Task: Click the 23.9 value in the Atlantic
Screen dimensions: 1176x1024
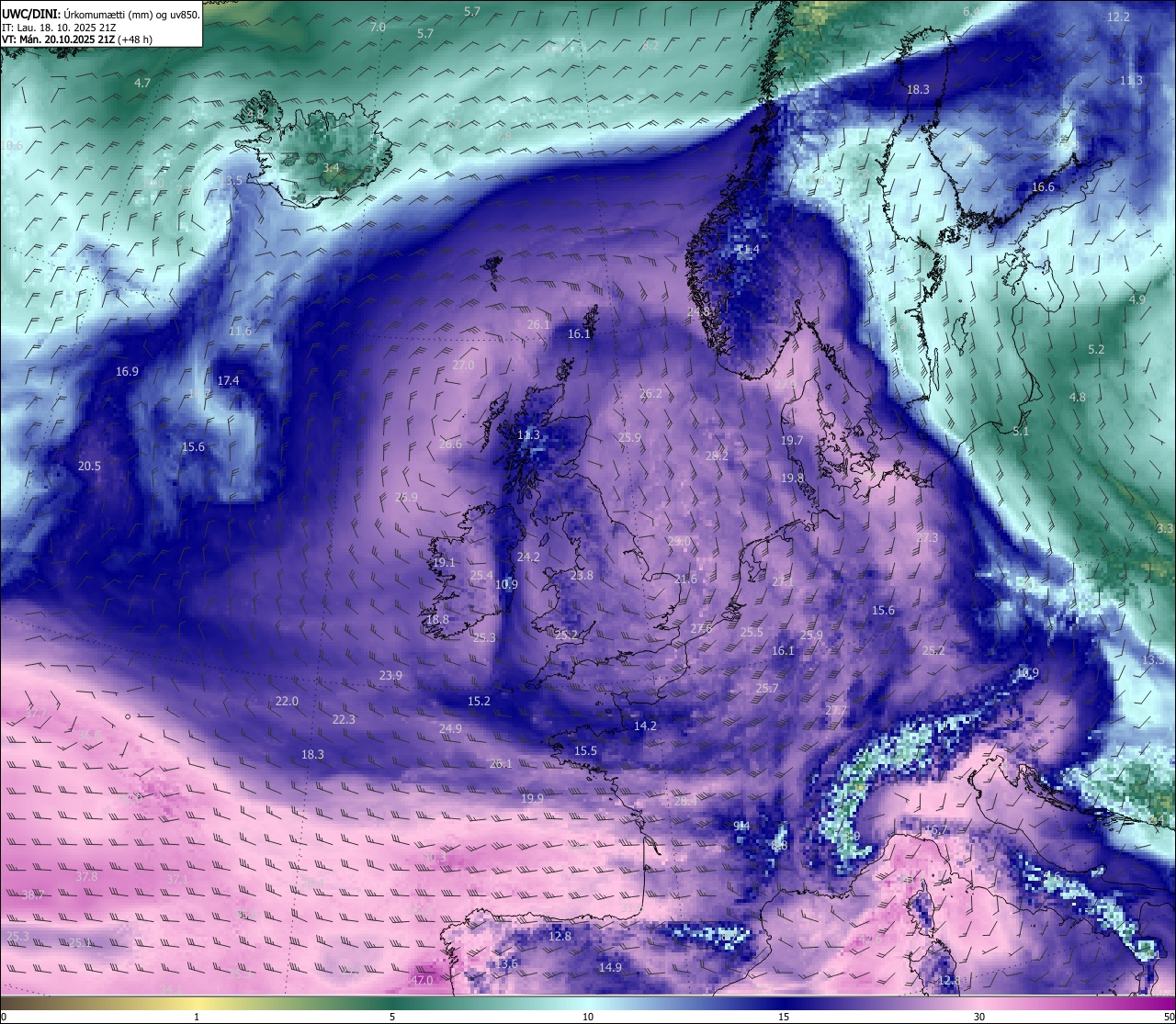Action: pos(390,675)
